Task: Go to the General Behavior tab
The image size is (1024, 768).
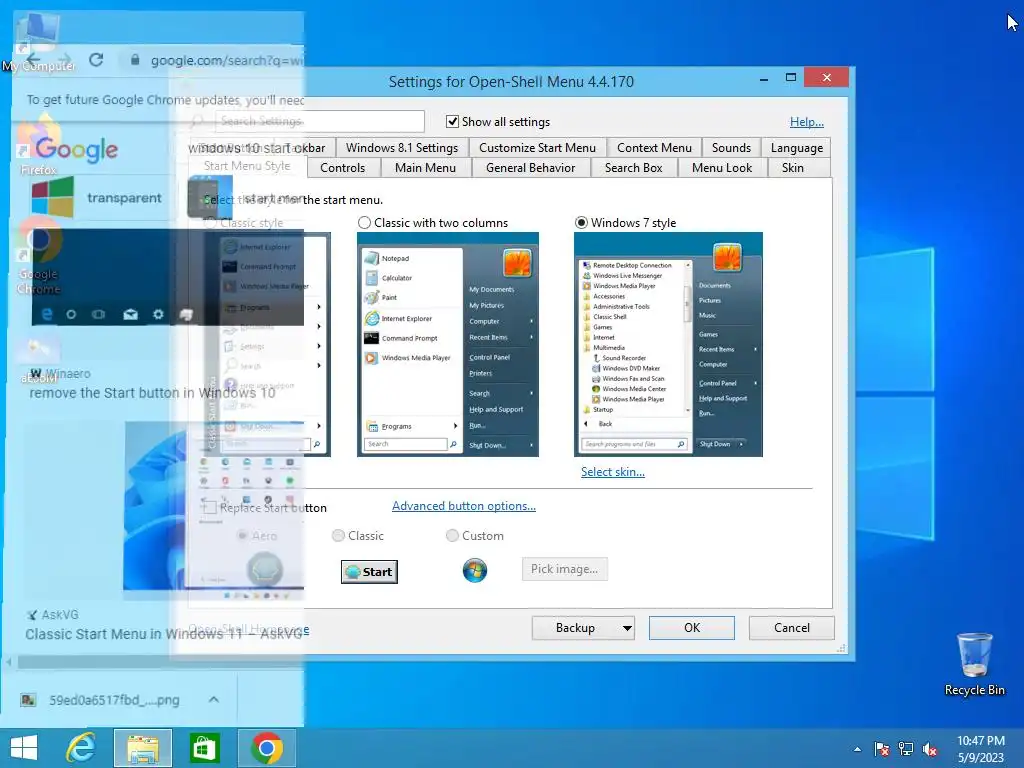Action: (530, 168)
